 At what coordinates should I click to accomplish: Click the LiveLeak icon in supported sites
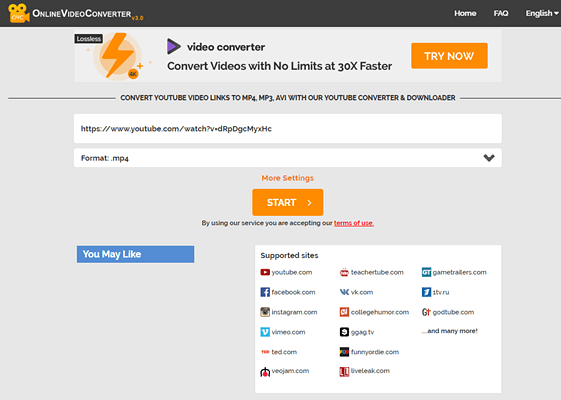[x=344, y=372]
